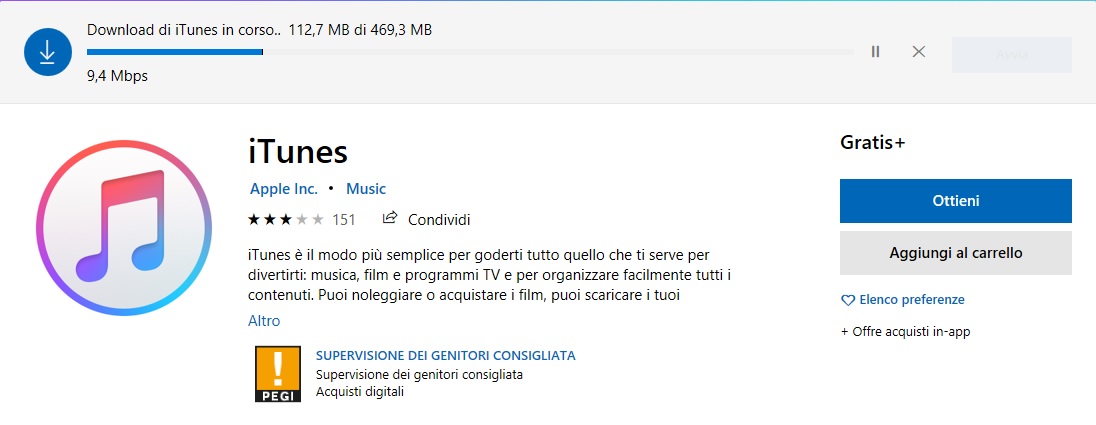The image size is (1096, 425).
Task: Open the Apple Inc. publisher link
Action: pyautogui.click(x=284, y=189)
